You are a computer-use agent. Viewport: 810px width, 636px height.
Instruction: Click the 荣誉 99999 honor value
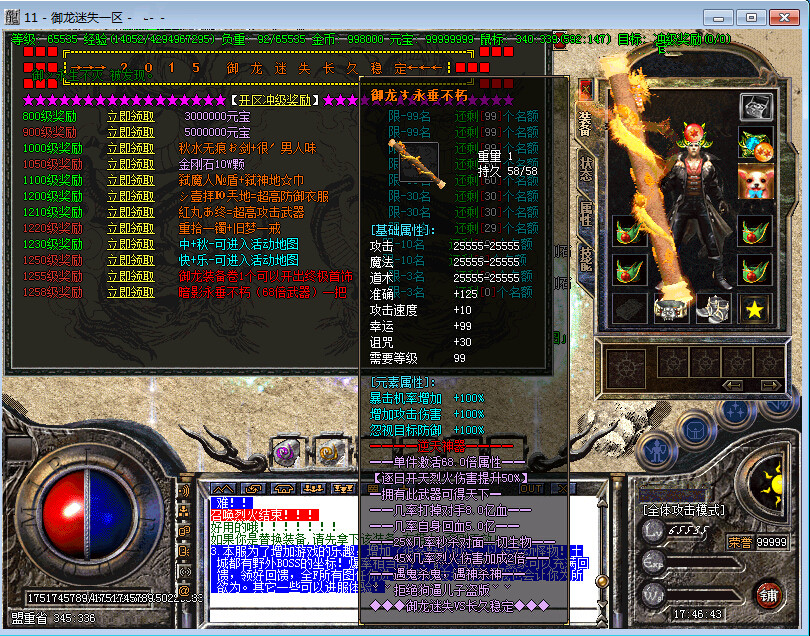pyautogui.click(x=757, y=542)
